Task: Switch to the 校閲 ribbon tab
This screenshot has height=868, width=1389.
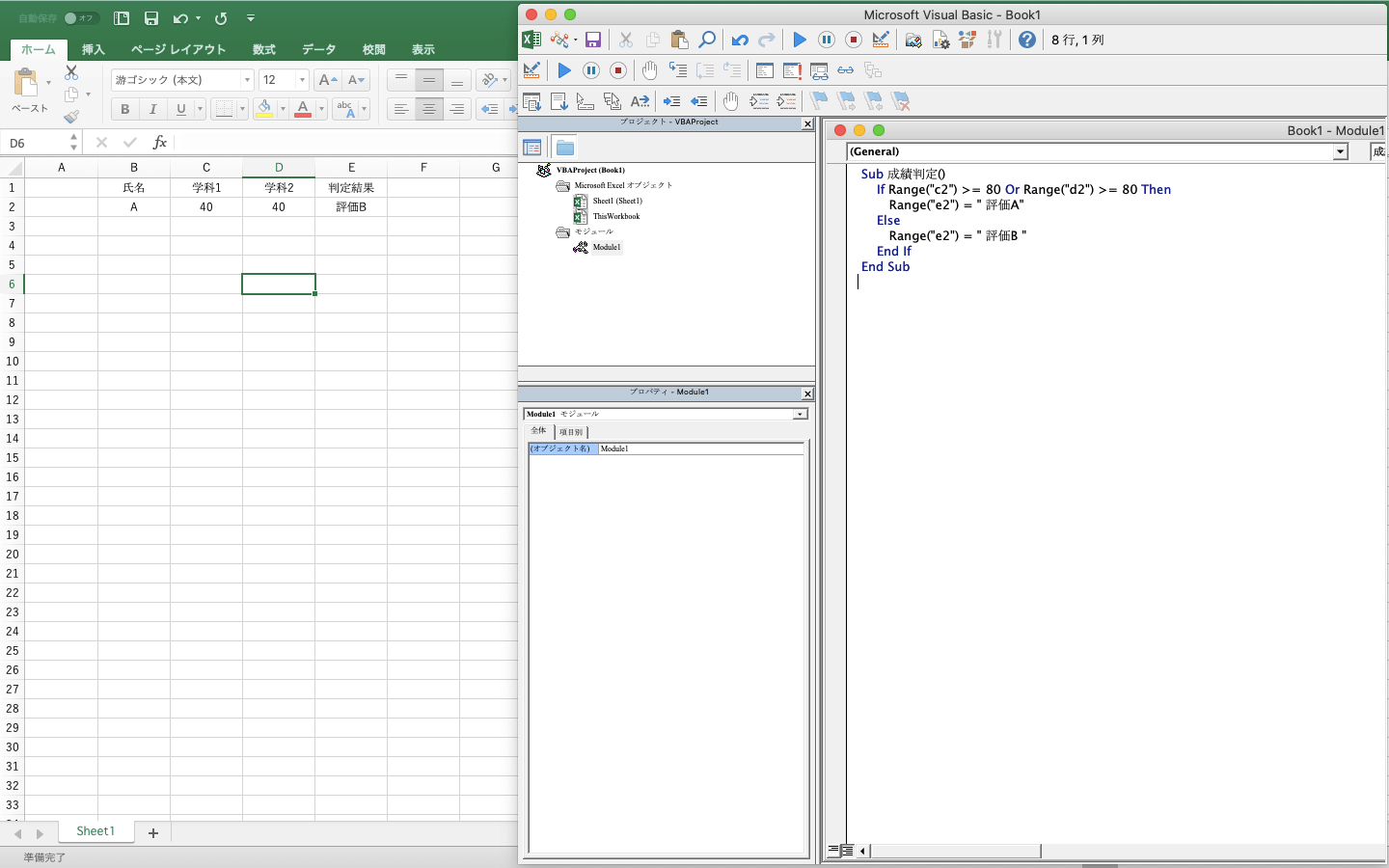Action: pyautogui.click(x=374, y=49)
